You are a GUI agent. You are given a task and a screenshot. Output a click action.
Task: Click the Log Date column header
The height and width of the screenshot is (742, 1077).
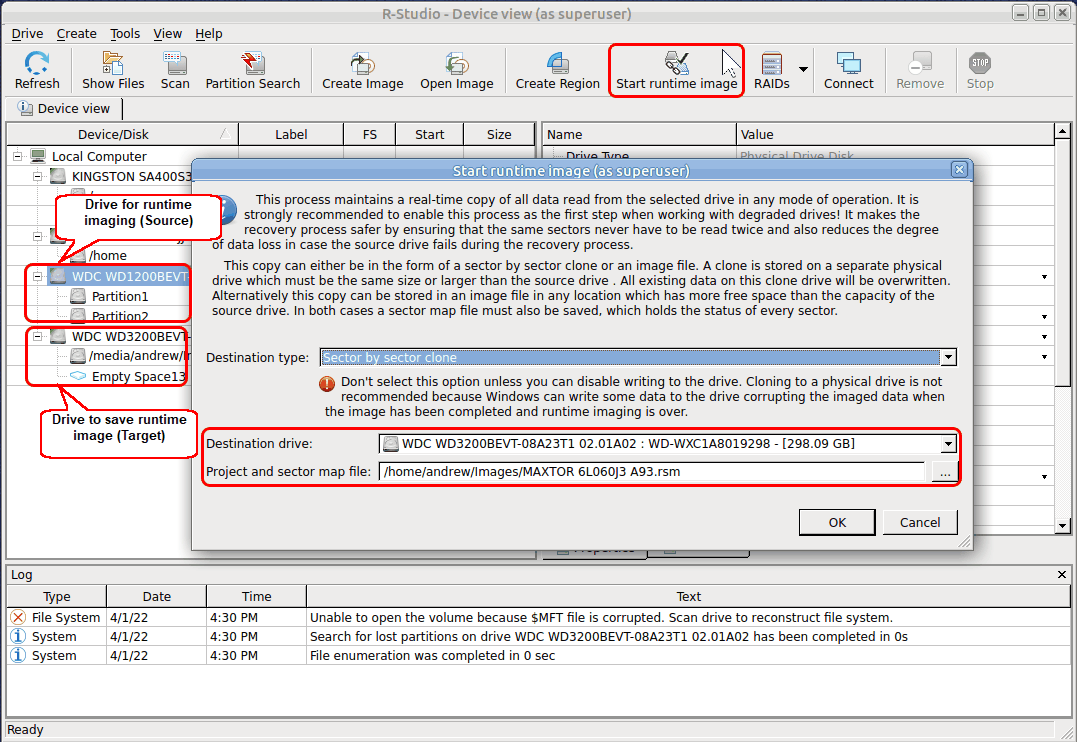coord(157,596)
